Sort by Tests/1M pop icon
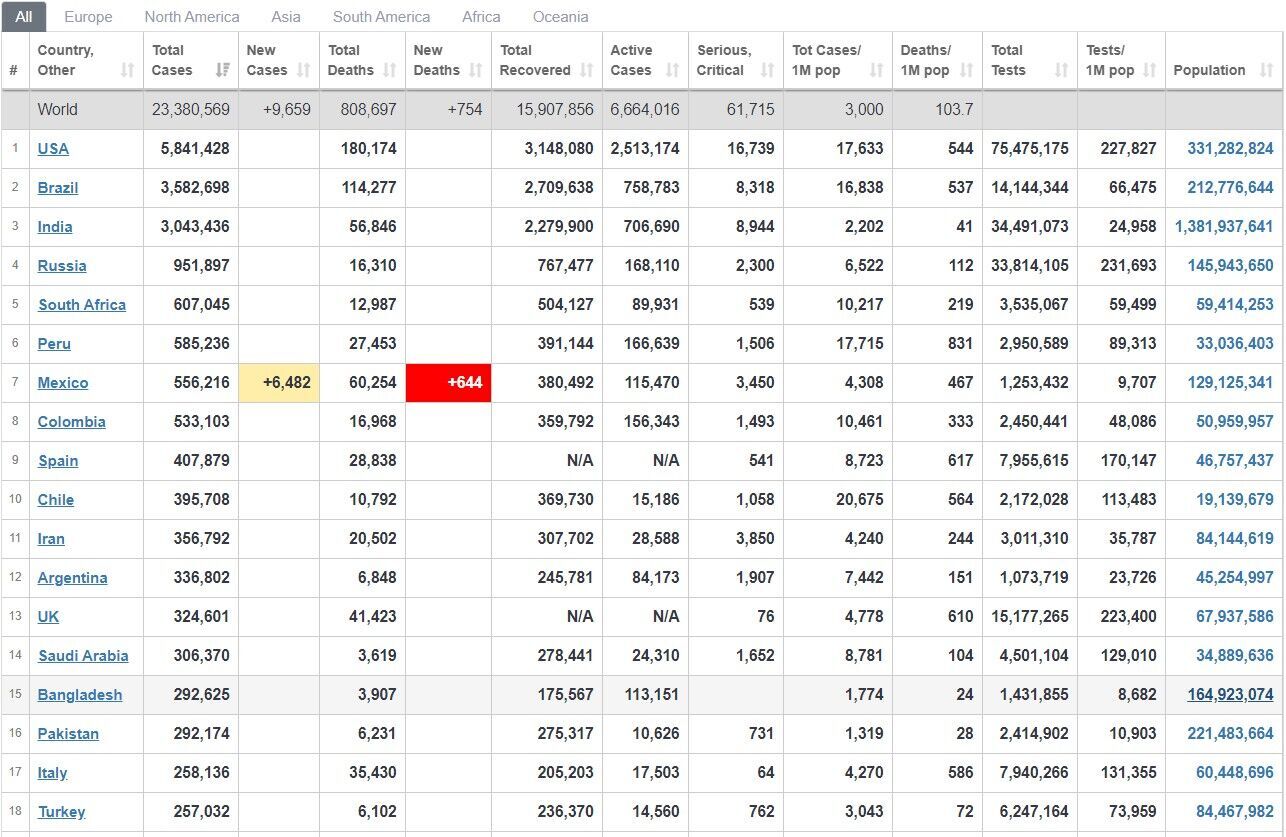This screenshot has height=837, width=1286. click(x=1149, y=70)
